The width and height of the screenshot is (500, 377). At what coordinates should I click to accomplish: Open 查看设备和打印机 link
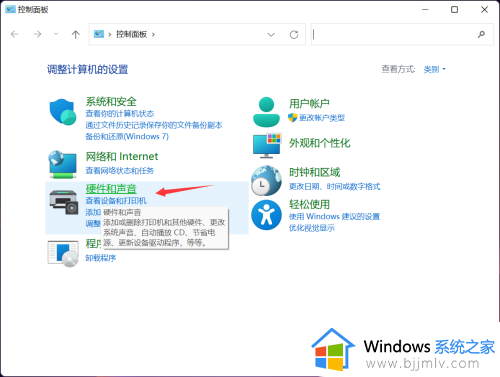click(116, 201)
